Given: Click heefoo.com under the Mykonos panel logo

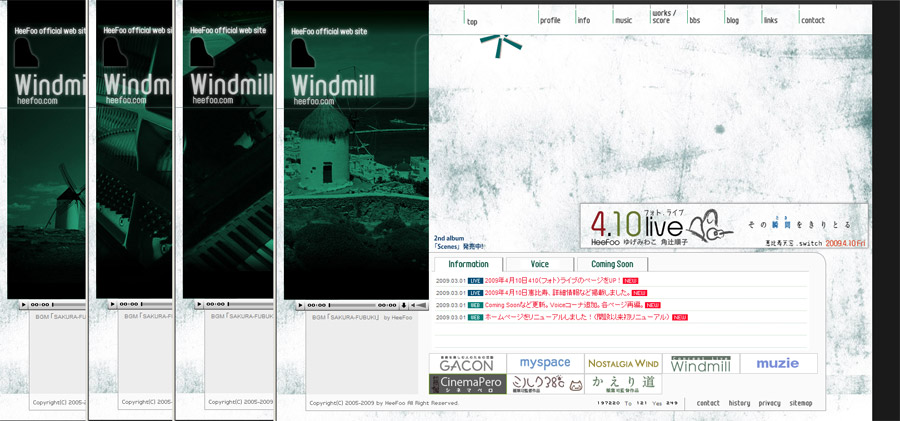Looking at the screenshot, I should click(x=313, y=102).
